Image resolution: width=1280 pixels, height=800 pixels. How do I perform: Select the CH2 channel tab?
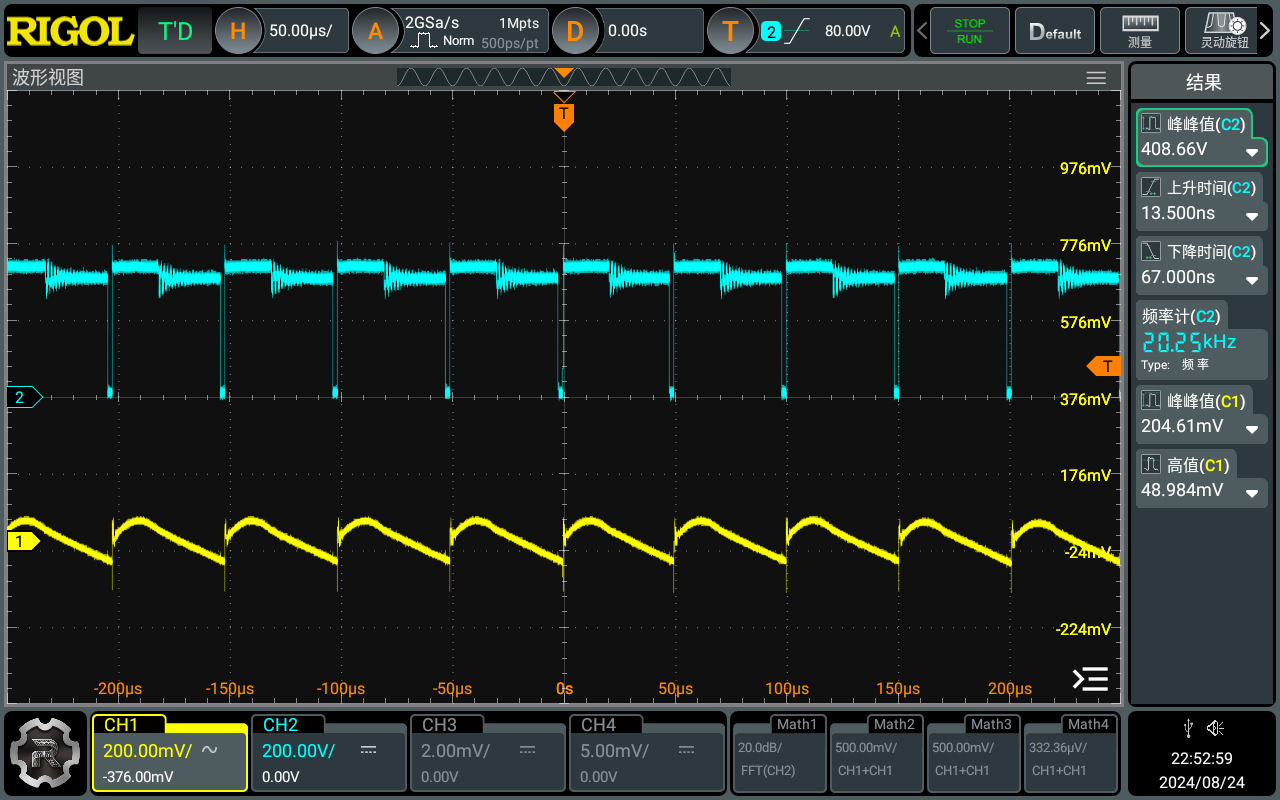[328, 752]
